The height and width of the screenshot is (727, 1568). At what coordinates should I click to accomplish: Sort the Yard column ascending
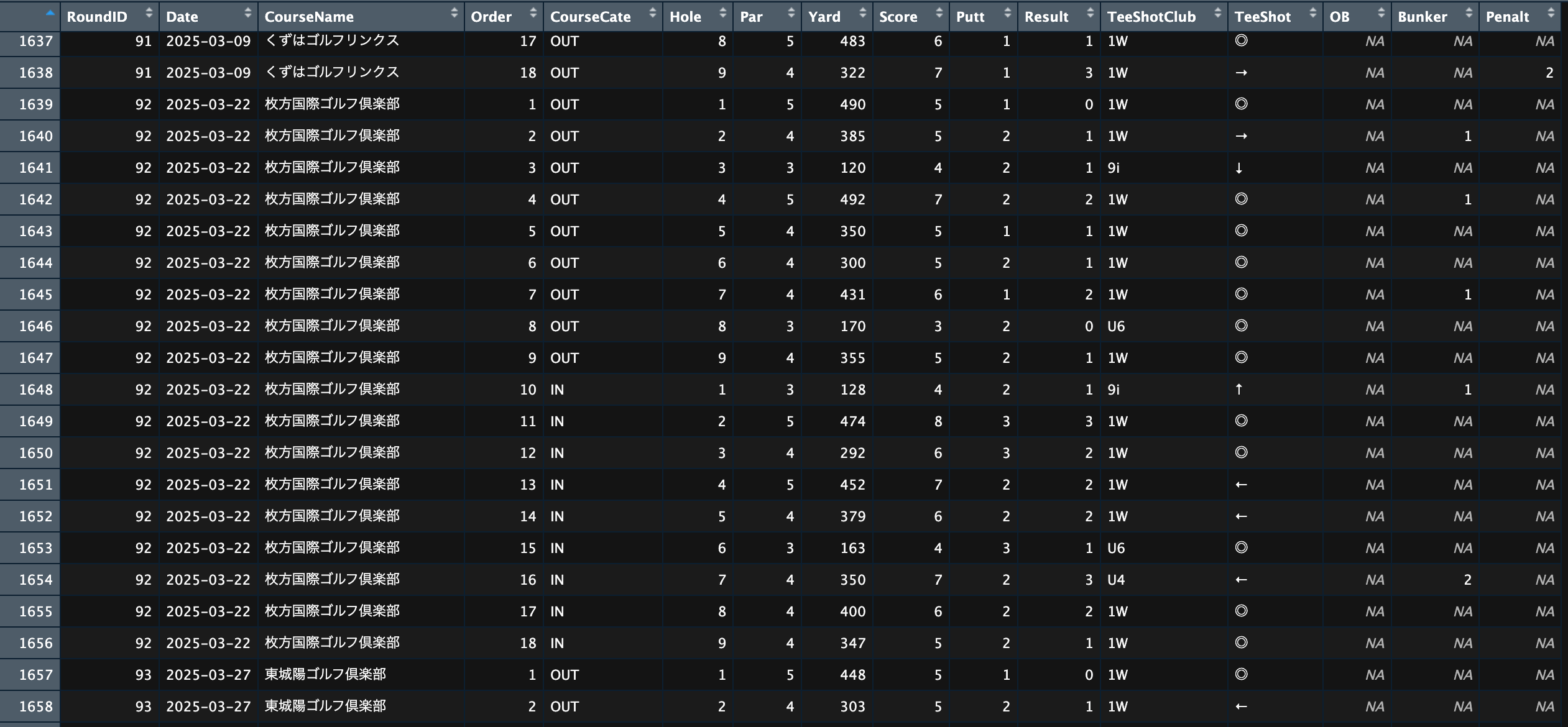[863, 12]
